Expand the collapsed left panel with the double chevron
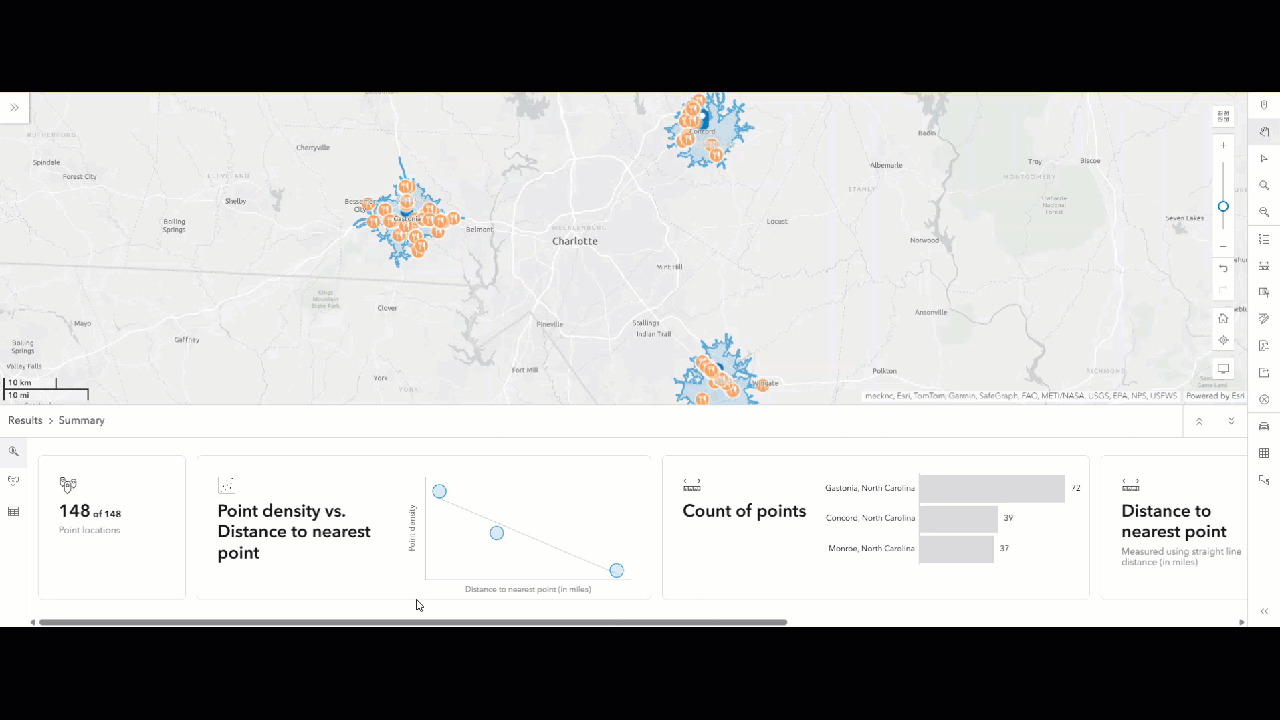 coord(14,107)
